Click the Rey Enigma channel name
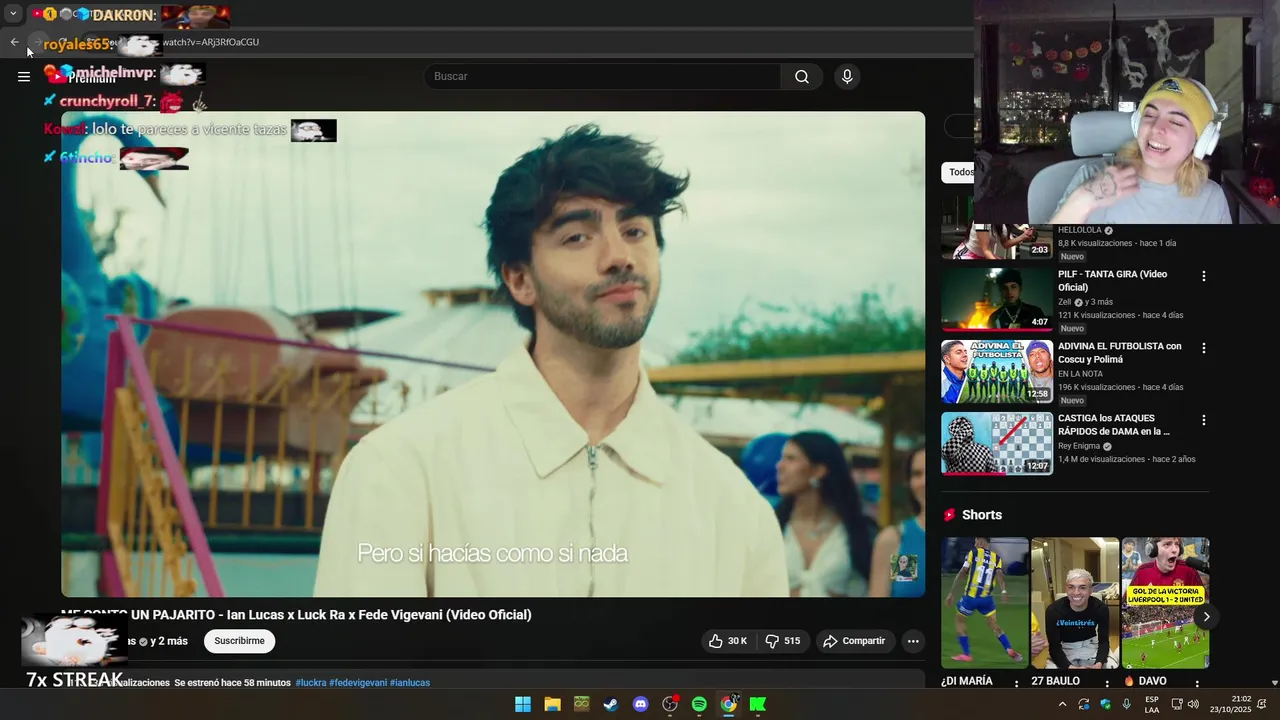1280x720 pixels. pos(1079,446)
